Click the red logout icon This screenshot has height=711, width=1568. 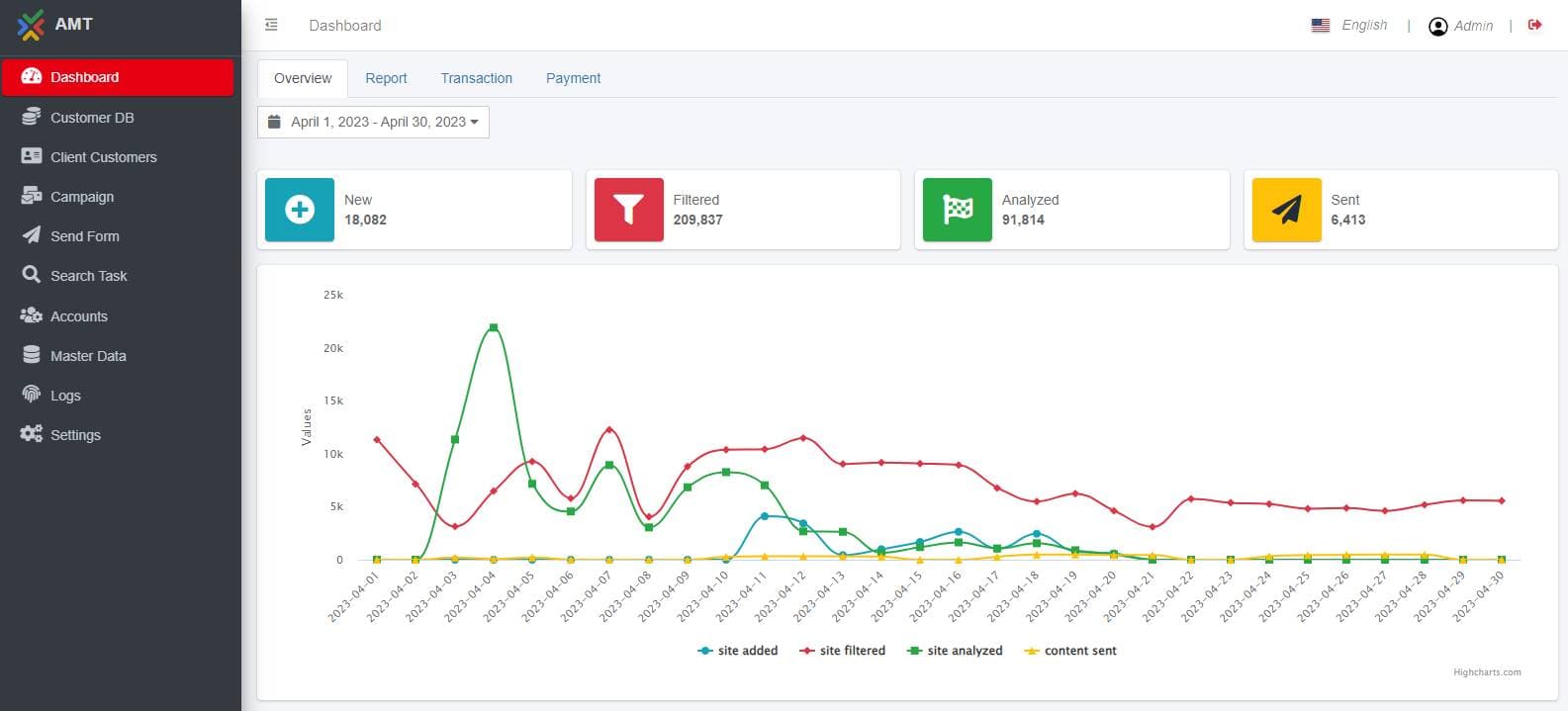[x=1535, y=25]
